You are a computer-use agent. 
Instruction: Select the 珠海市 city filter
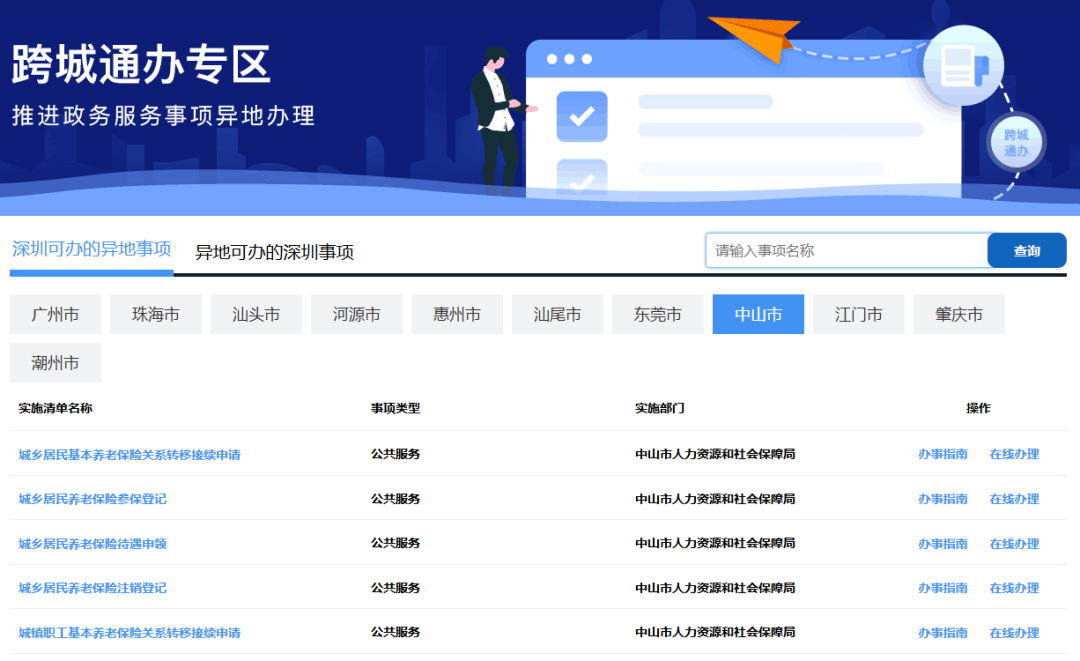pyautogui.click(x=155, y=314)
